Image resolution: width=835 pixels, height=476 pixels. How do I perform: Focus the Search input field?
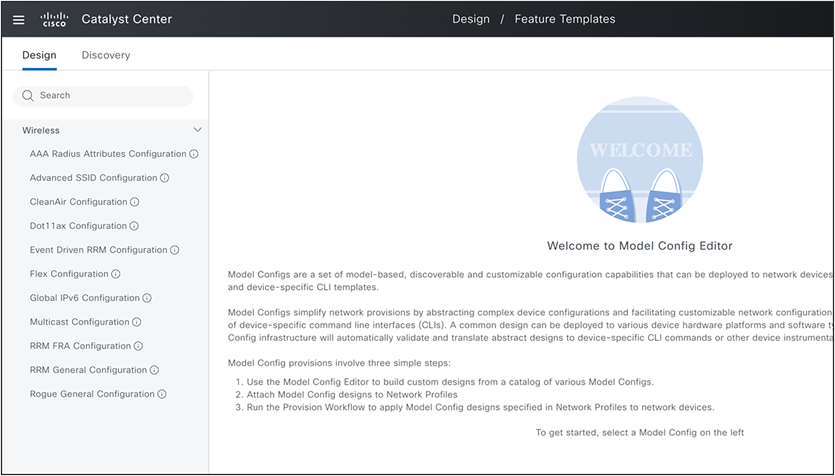click(x=103, y=96)
